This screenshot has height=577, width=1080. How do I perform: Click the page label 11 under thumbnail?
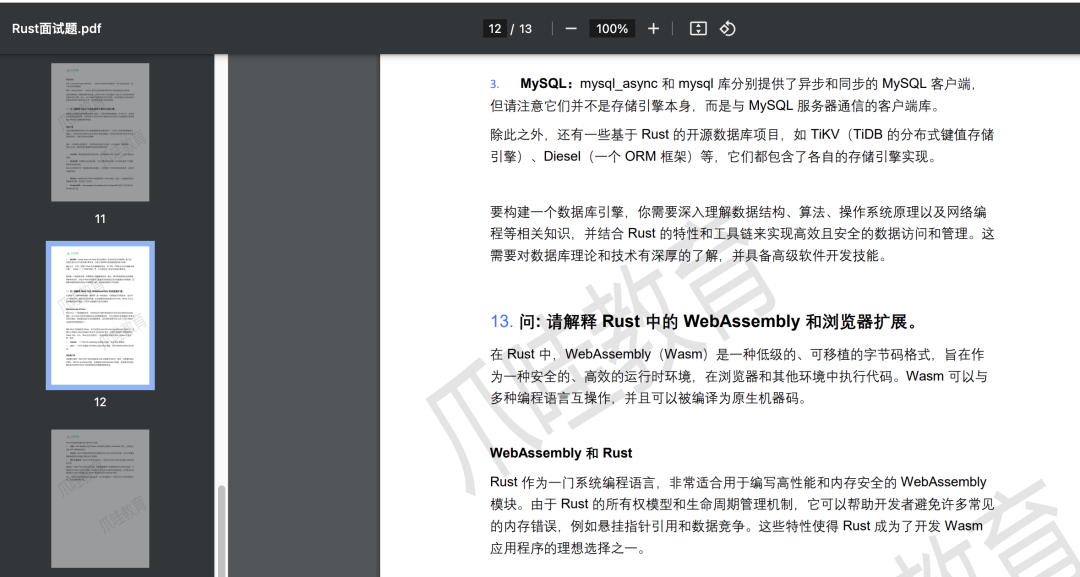(x=100, y=219)
